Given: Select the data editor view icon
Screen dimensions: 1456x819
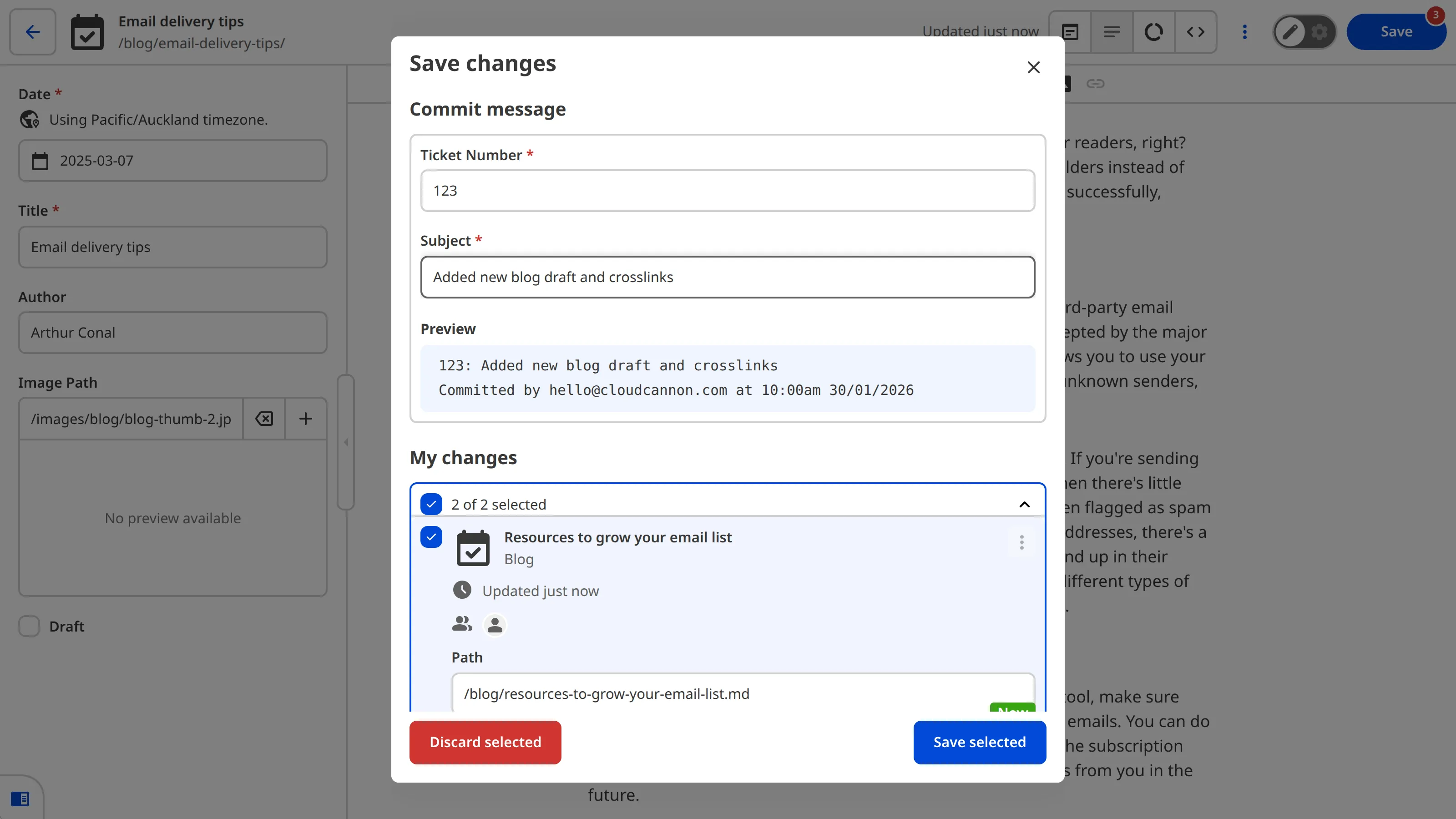Looking at the screenshot, I should point(1070,32).
